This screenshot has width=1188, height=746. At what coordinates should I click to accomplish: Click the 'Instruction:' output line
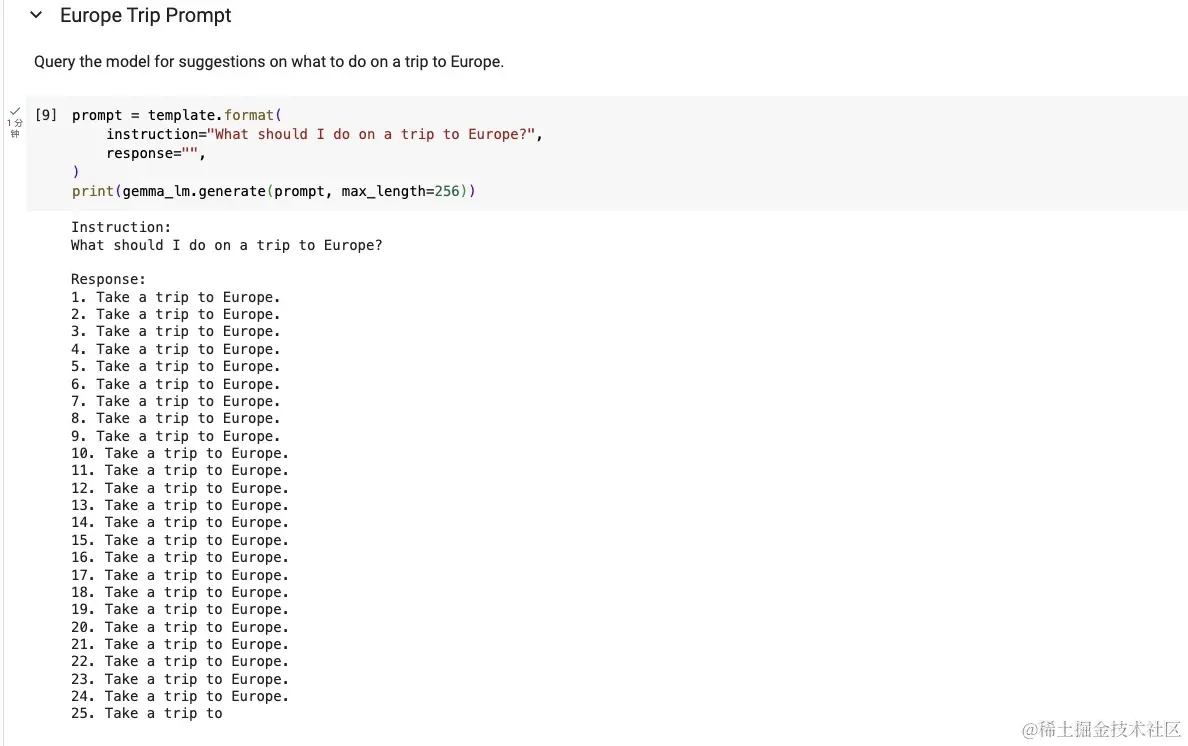point(121,228)
